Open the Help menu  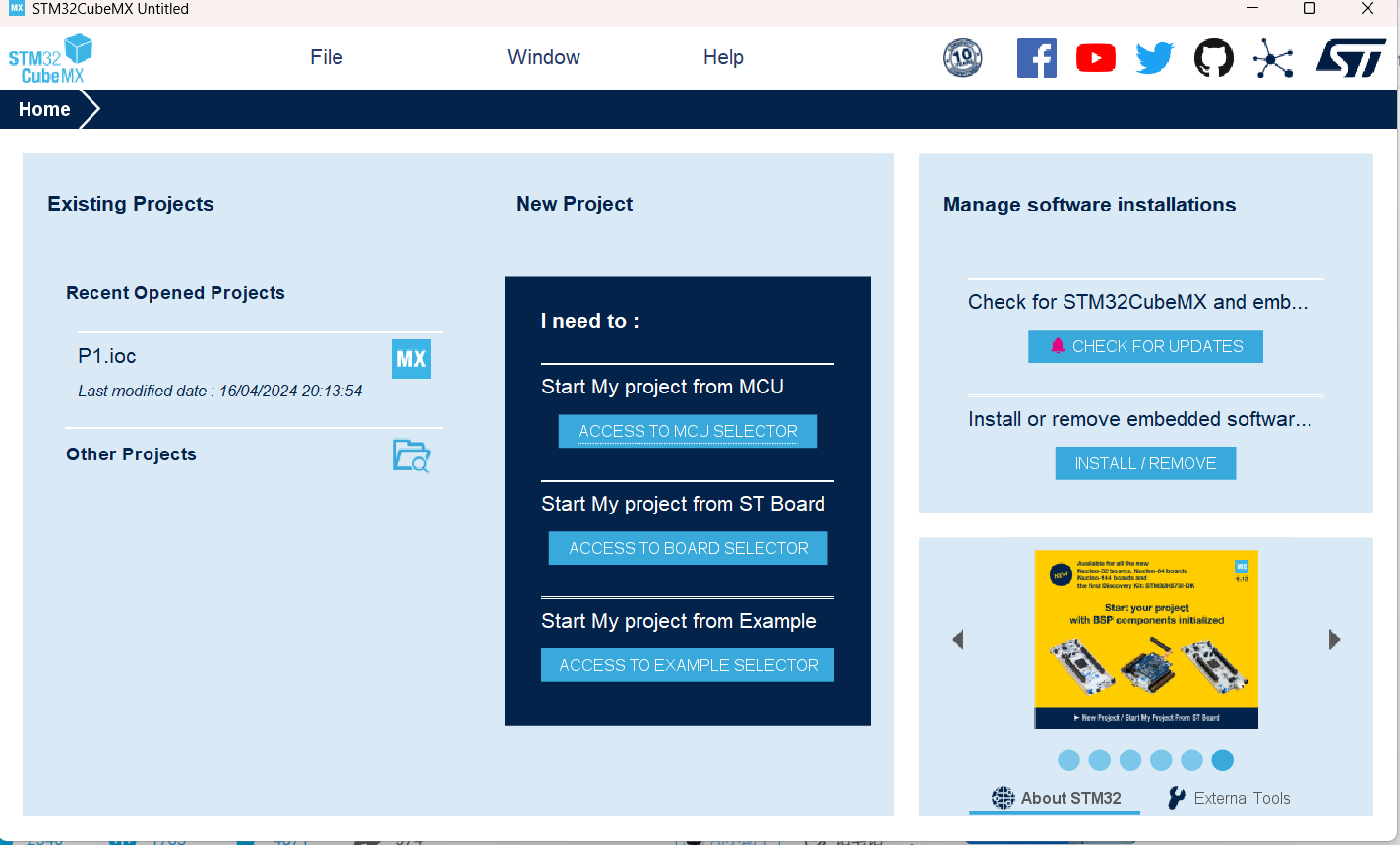723,57
